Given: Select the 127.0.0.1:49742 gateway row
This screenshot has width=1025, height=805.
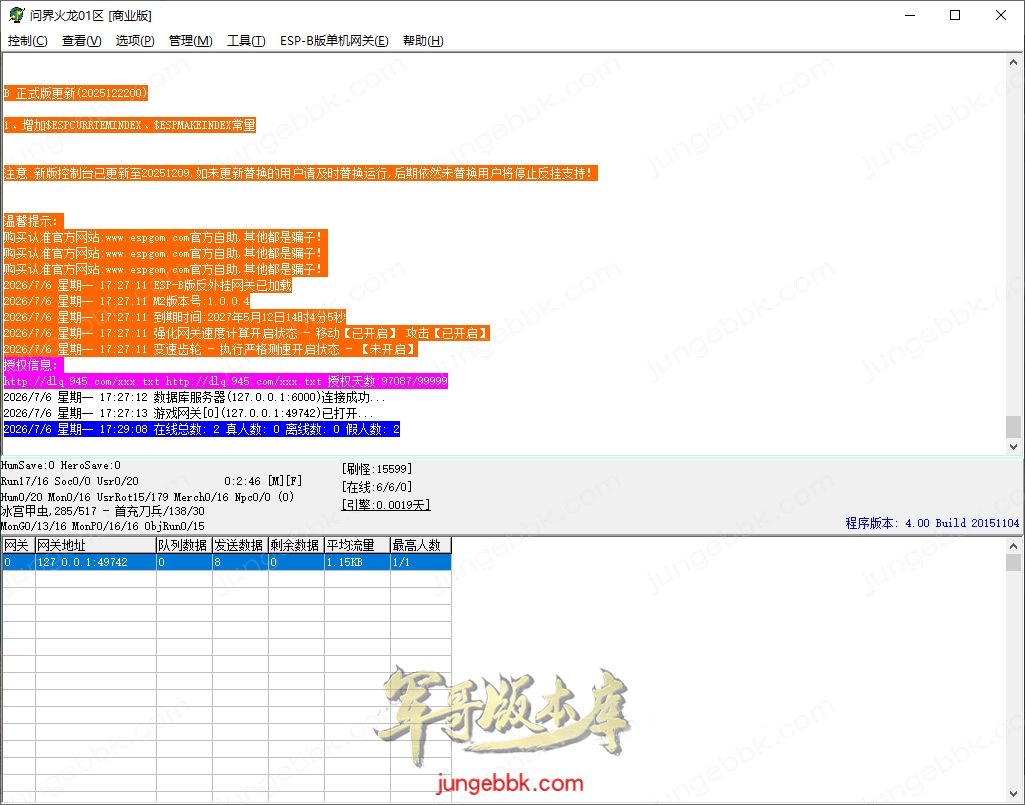Looking at the screenshot, I should tap(226, 562).
